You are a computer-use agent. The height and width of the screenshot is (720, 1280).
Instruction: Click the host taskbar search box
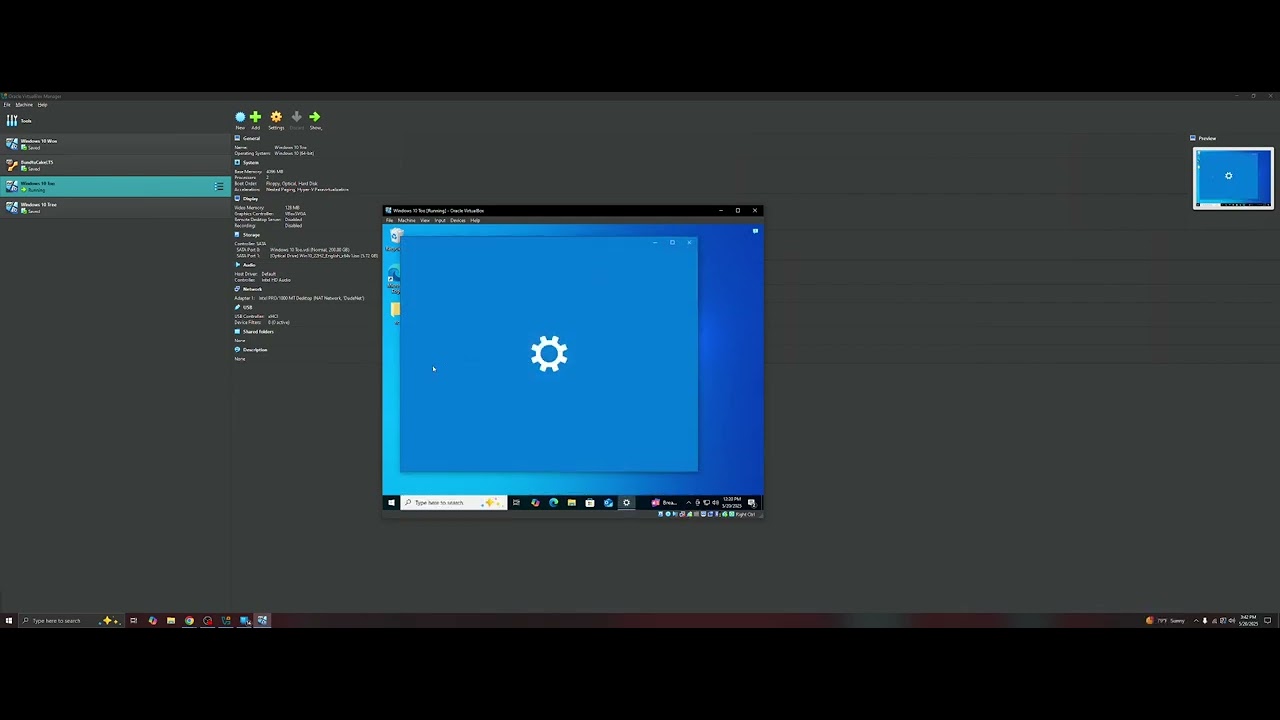70,621
